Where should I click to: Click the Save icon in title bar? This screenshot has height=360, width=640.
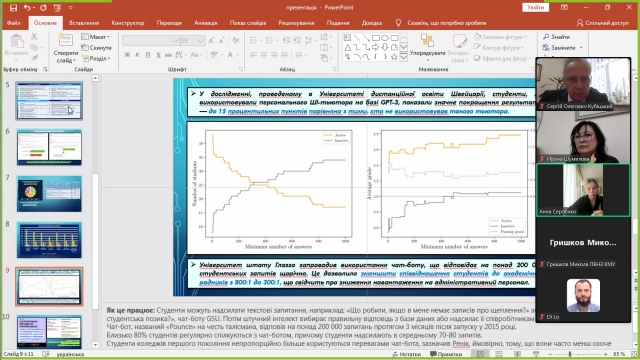coord(13,7)
